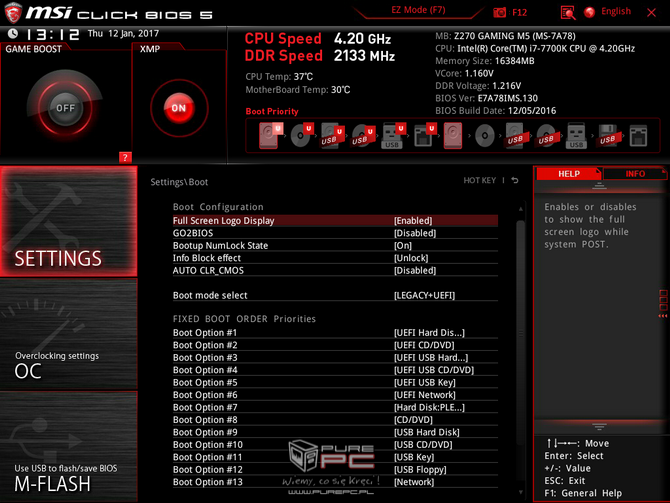Open the M-FLASH section
The width and height of the screenshot is (670, 503).
[x=68, y=447]
